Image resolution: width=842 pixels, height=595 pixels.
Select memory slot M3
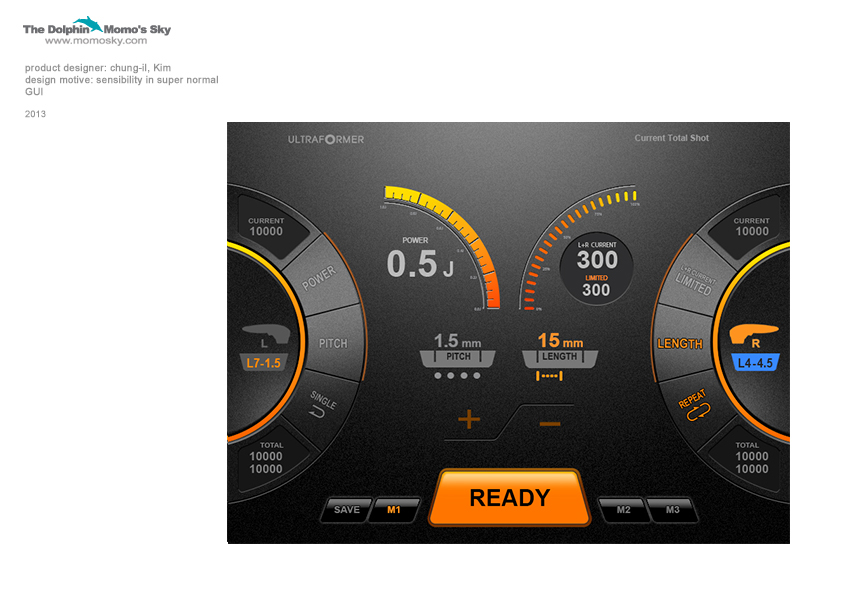click(x=672, y=510)
